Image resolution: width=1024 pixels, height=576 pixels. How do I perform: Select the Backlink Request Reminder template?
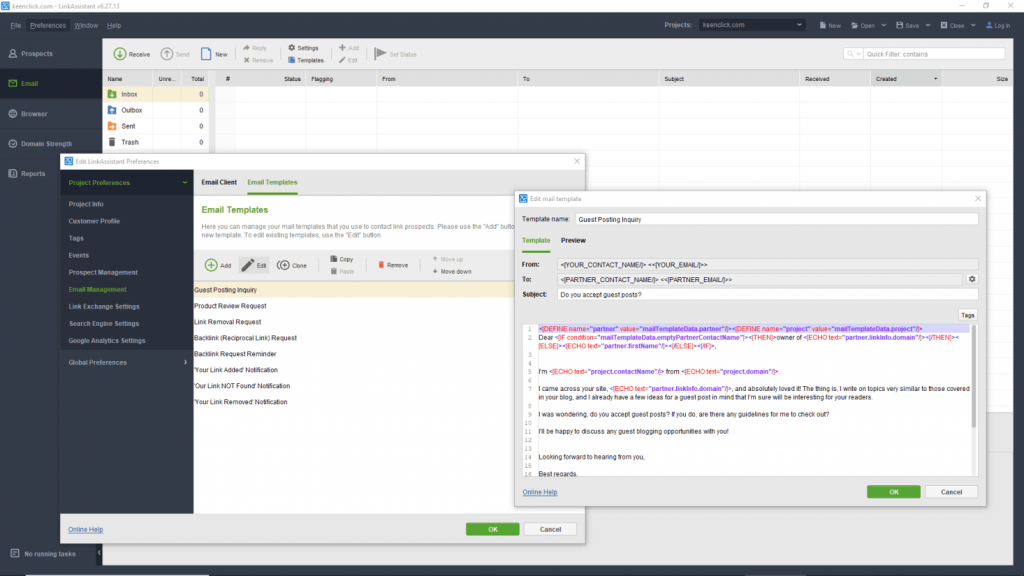[235, 354]
